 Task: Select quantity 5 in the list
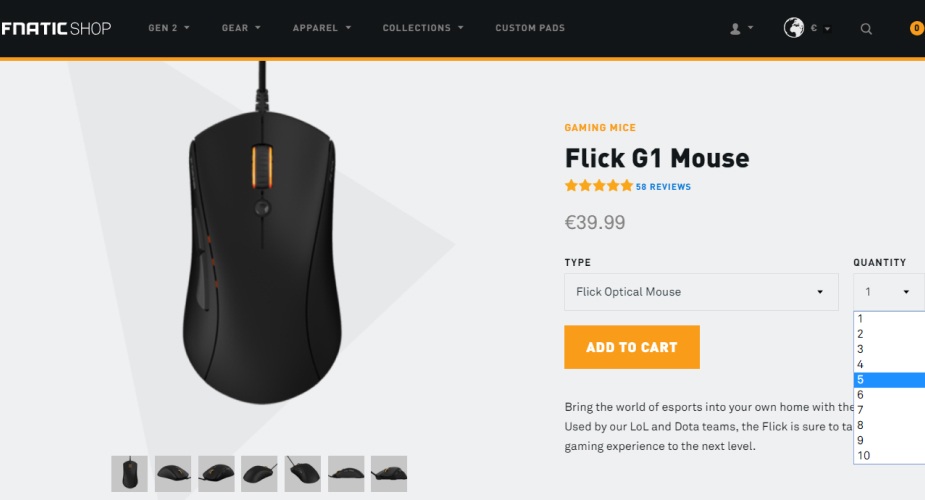coord(889,380)
